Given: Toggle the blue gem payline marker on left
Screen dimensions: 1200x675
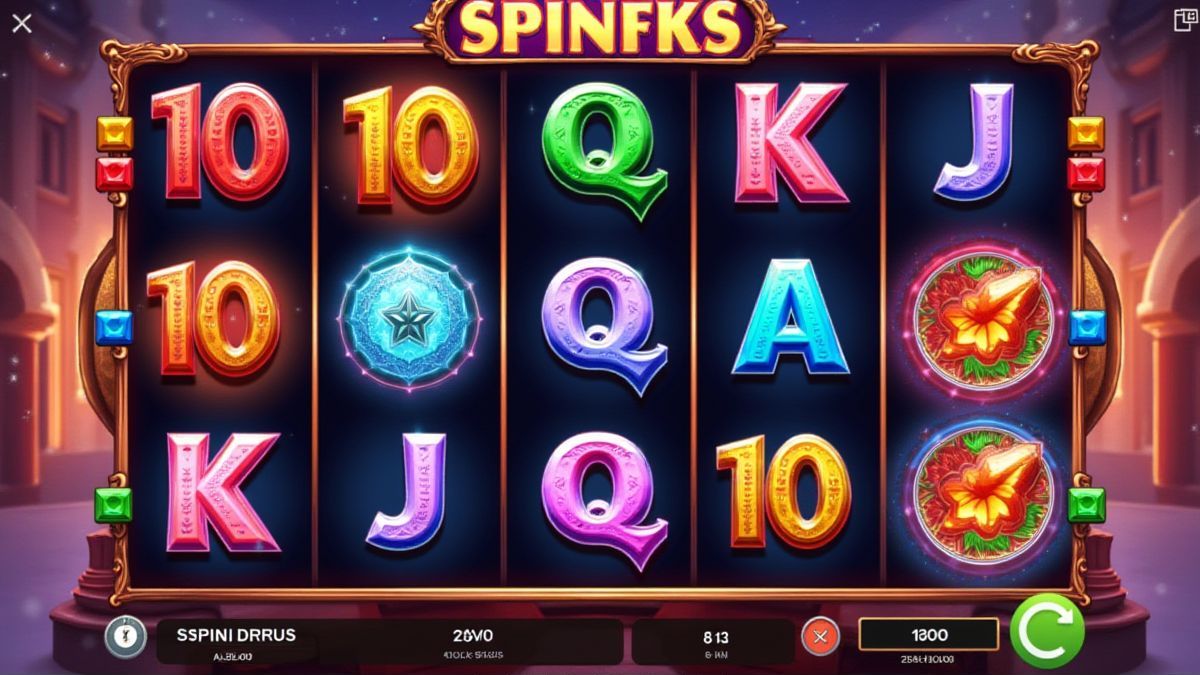Looking at the screenshot, I should [x=114, y=327].
